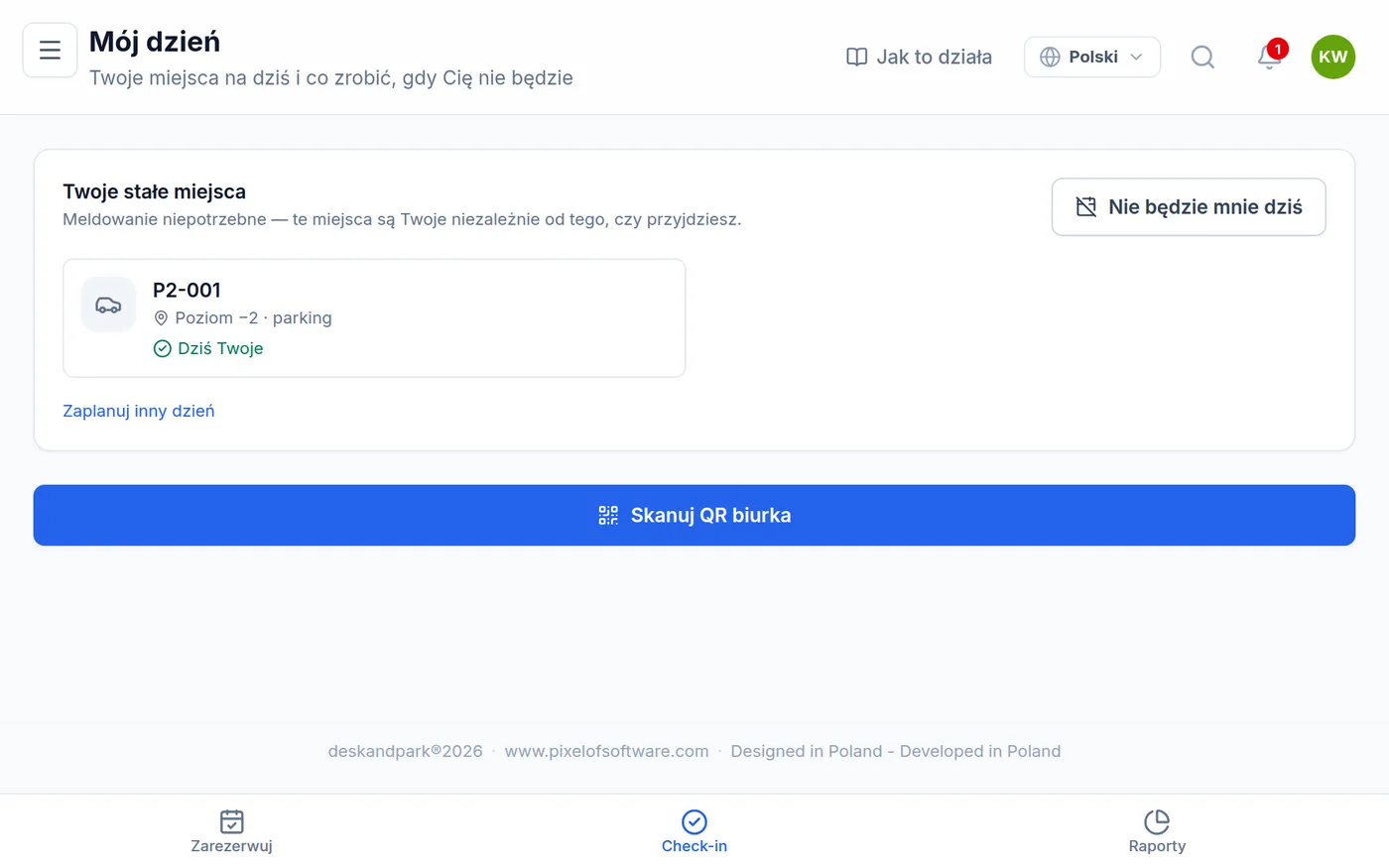The image size is (1389, 868).
Task: Switch to the Zarezerwuj tab
Action: click(x=231, y=831)
